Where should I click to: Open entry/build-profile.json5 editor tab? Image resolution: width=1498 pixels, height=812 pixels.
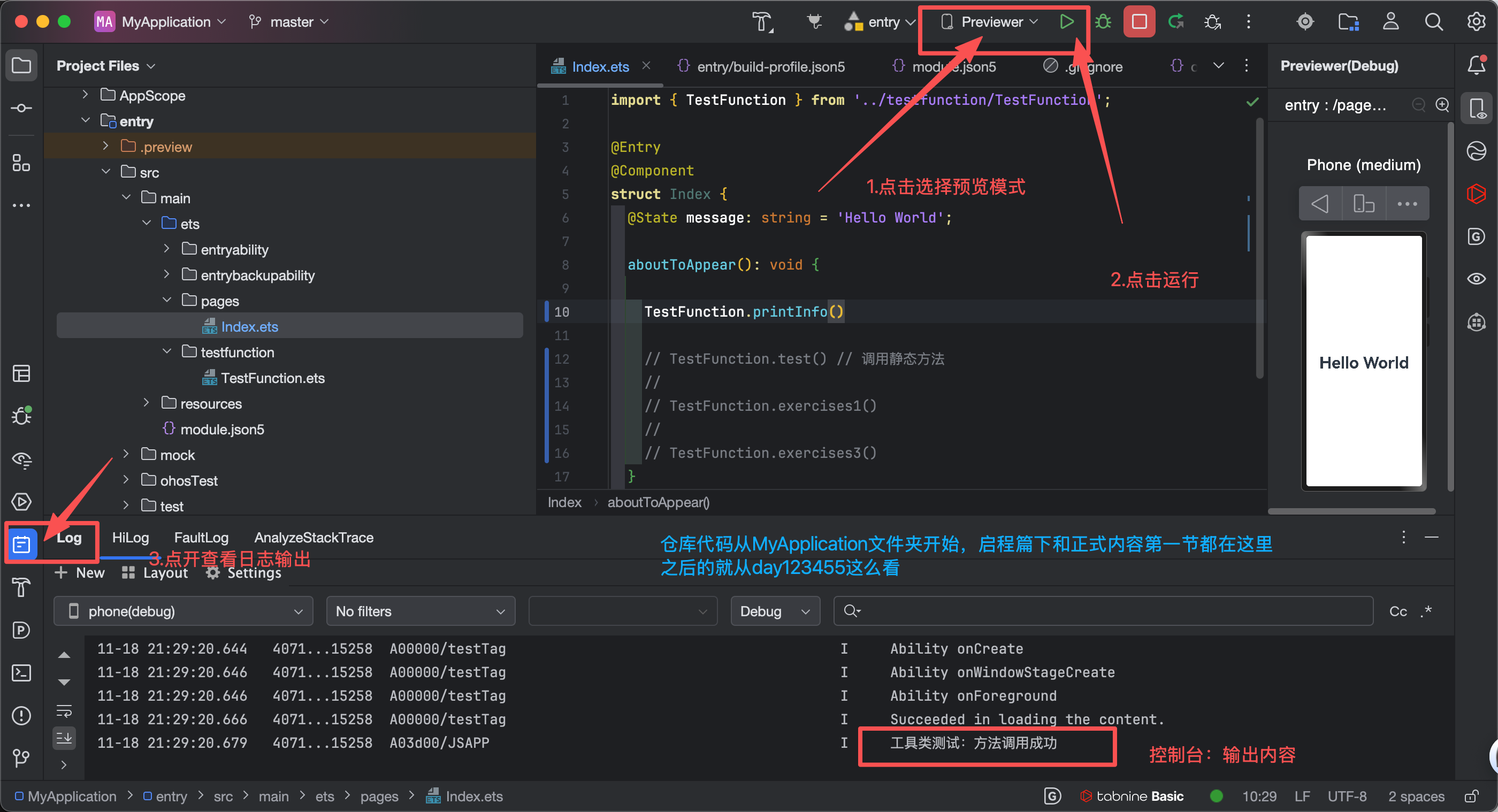tap(770, 67)
